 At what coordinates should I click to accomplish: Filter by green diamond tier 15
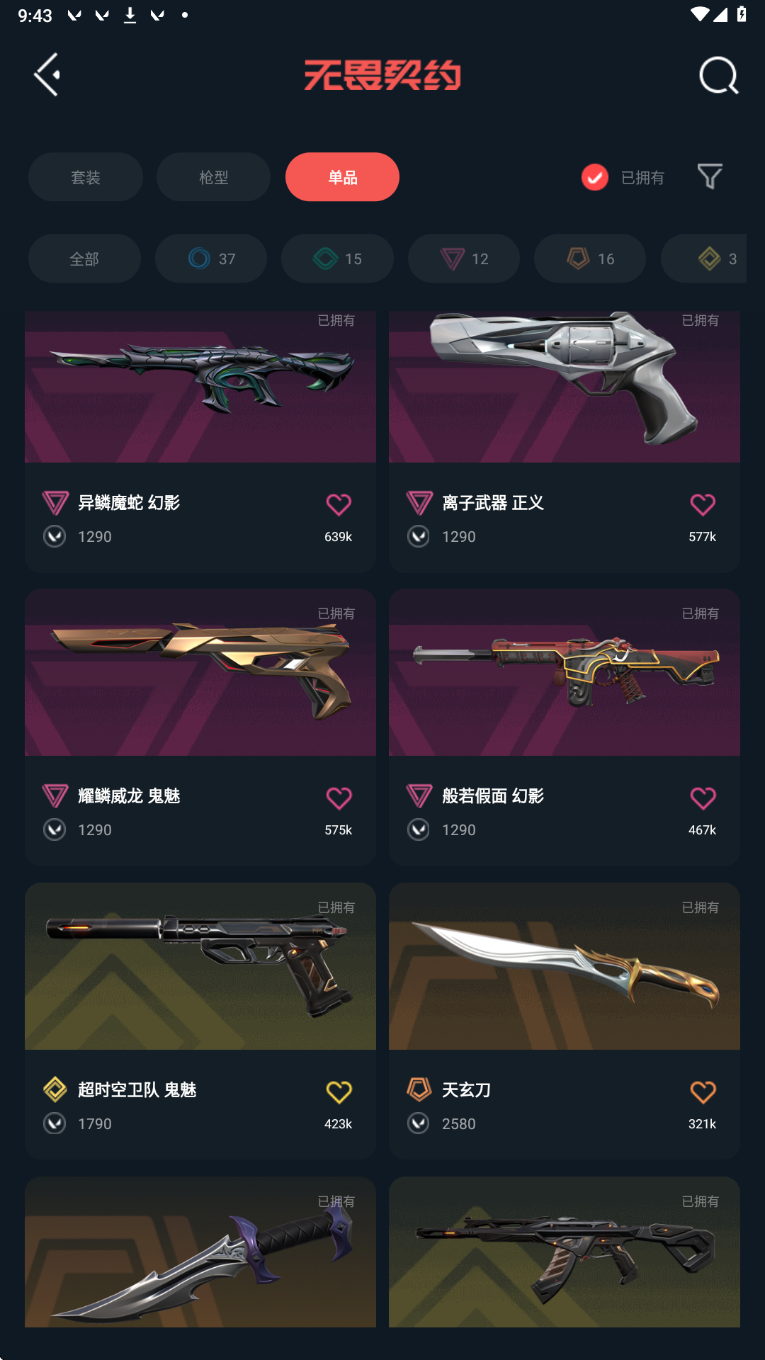pyautogui.click(x=337, y=259)
